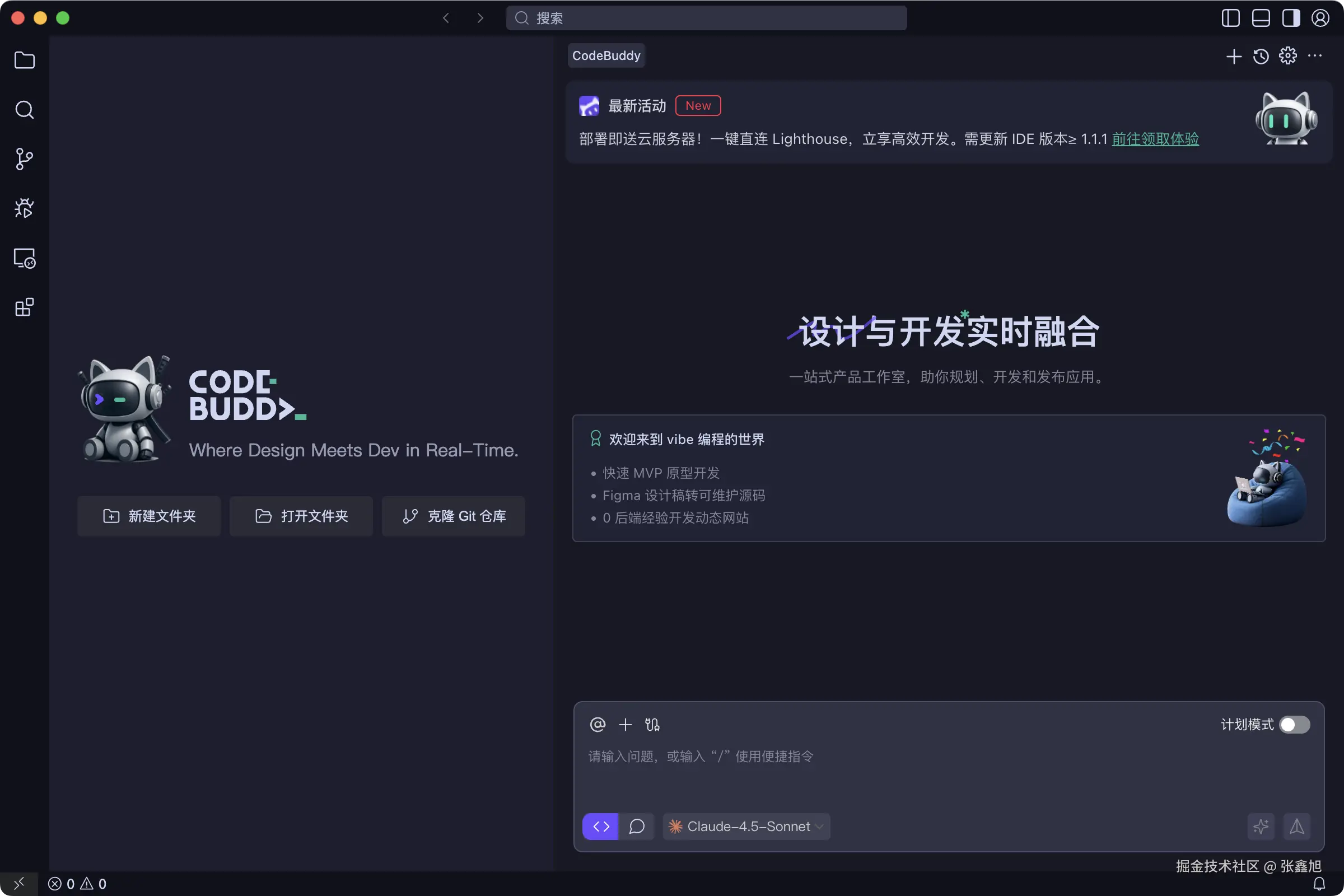Screen dimensions: 1344x896
Task: Switch to chat bubble mode
Action: (x=637, y=827)
